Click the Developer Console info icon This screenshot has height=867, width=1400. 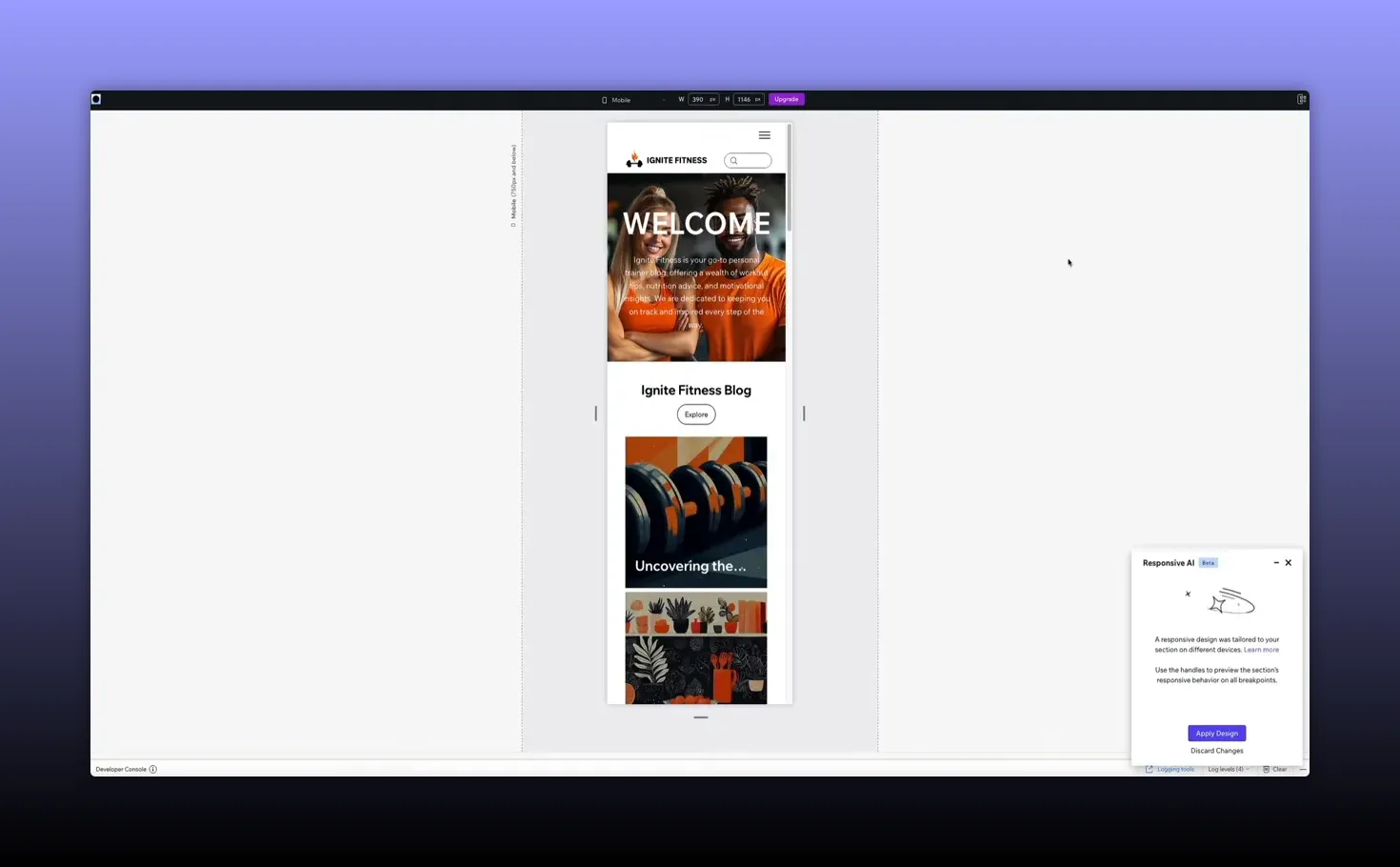pos(152,769)
